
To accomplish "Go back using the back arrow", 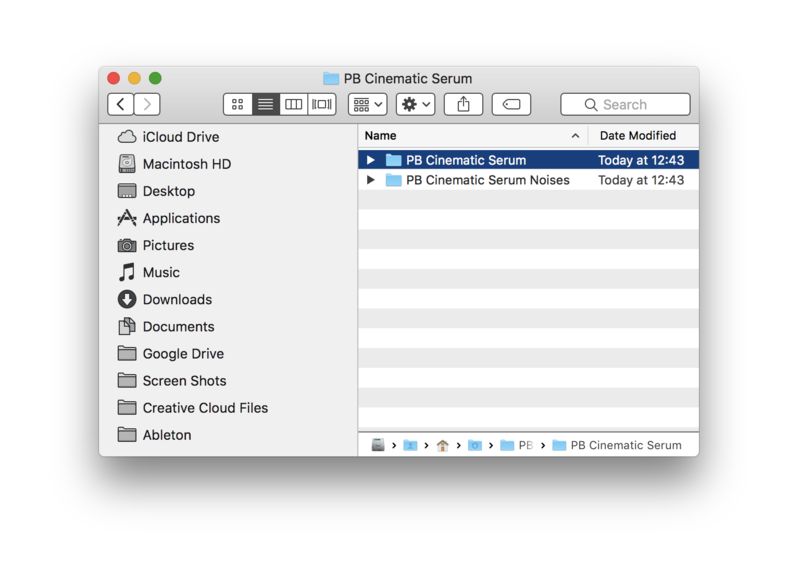I will pos(121,104).
